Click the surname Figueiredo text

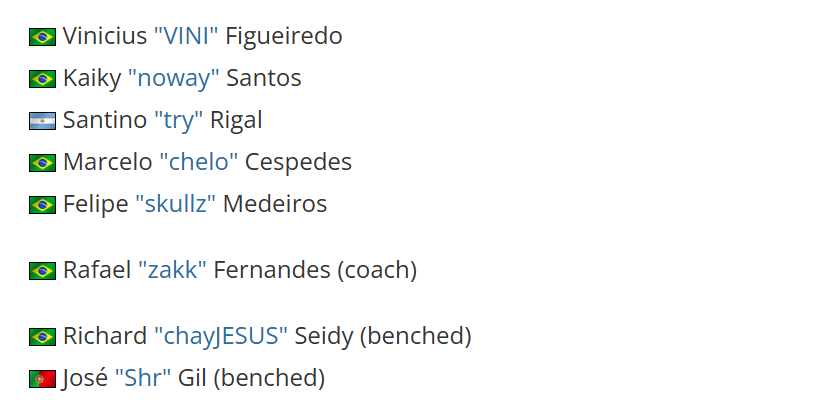(284, 36)
